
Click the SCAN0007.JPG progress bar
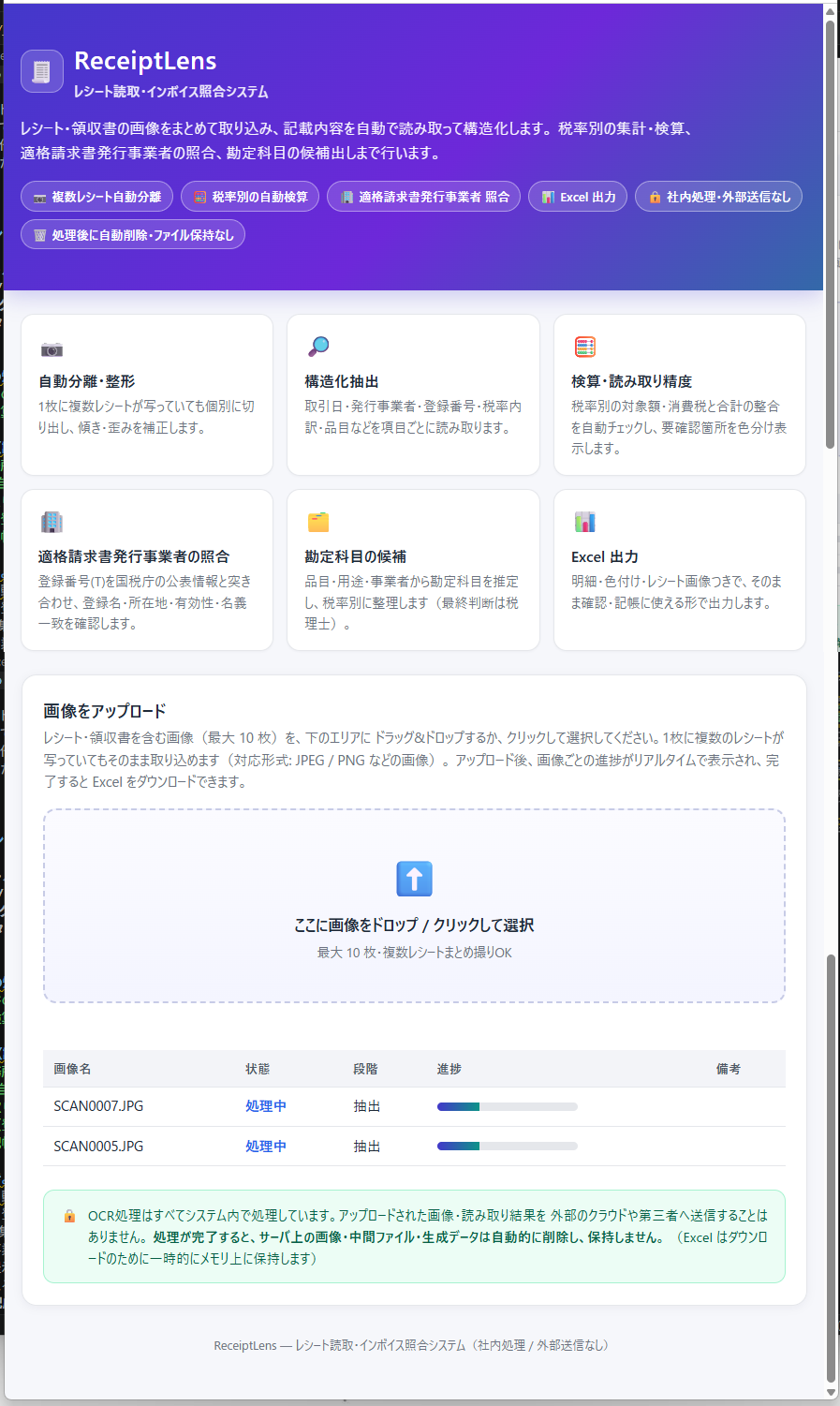tap(508, 1106)
